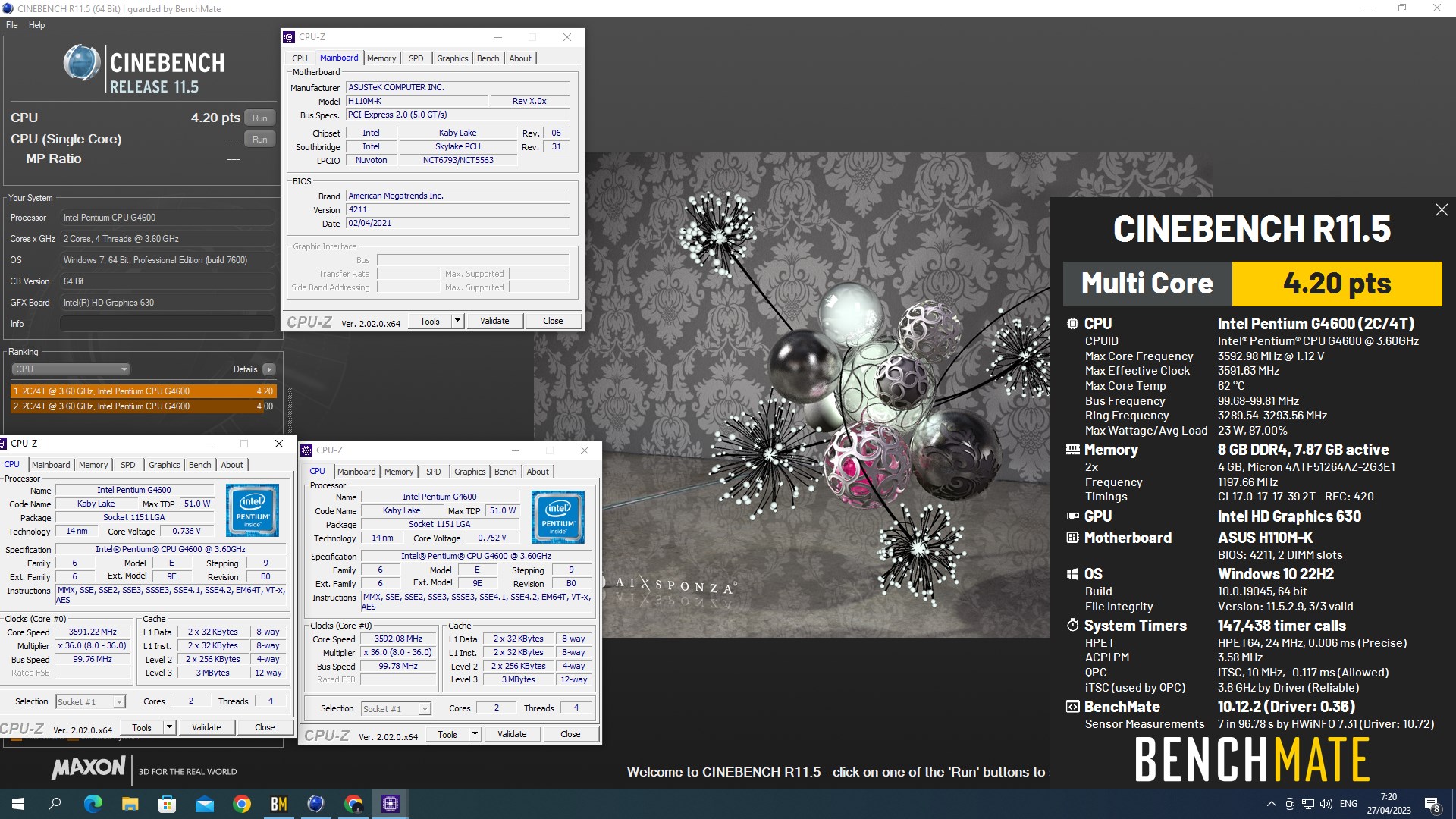The image size is (1456, 819).
Task: Open Bench tab in CPU-Z showing 3592.08 MHz
Action: (x=506, y=472)
